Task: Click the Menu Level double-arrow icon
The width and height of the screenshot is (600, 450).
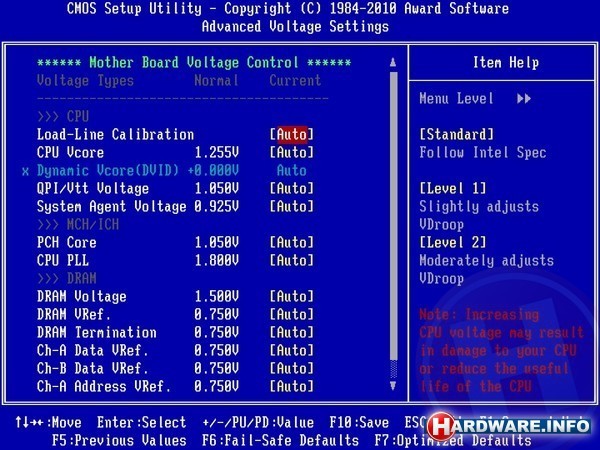Action: tap(524, 99)
